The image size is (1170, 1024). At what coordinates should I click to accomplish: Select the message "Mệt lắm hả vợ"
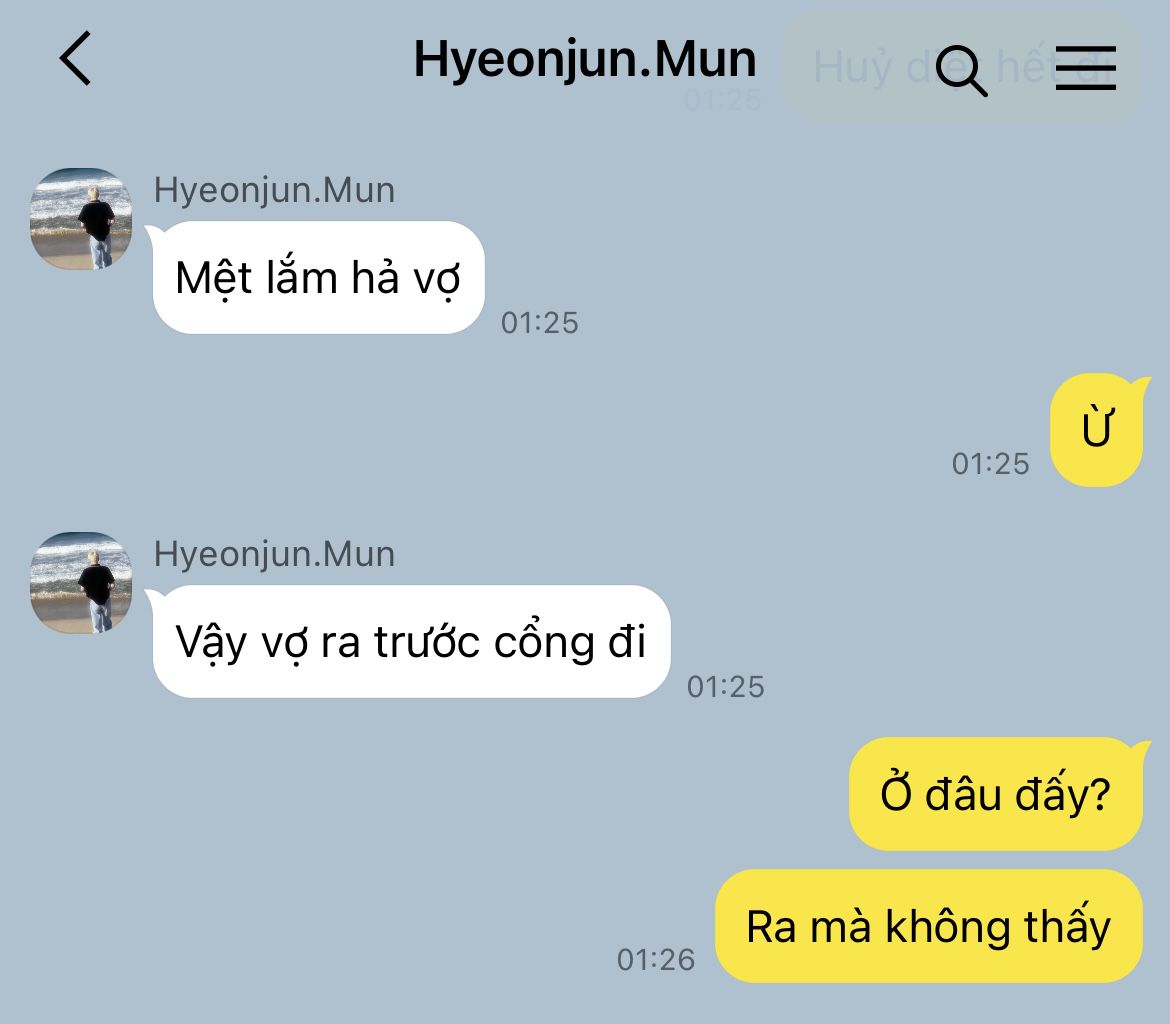click(x=318, y=278)
